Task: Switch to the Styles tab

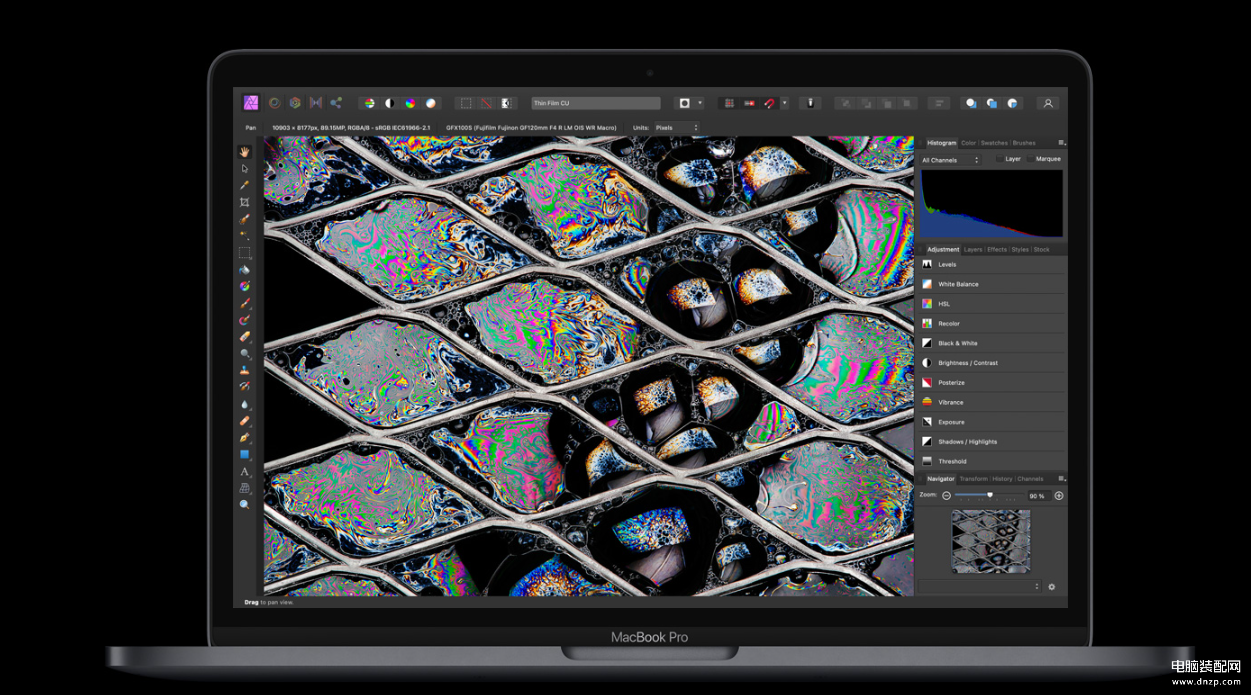Action: point(1020,249)
